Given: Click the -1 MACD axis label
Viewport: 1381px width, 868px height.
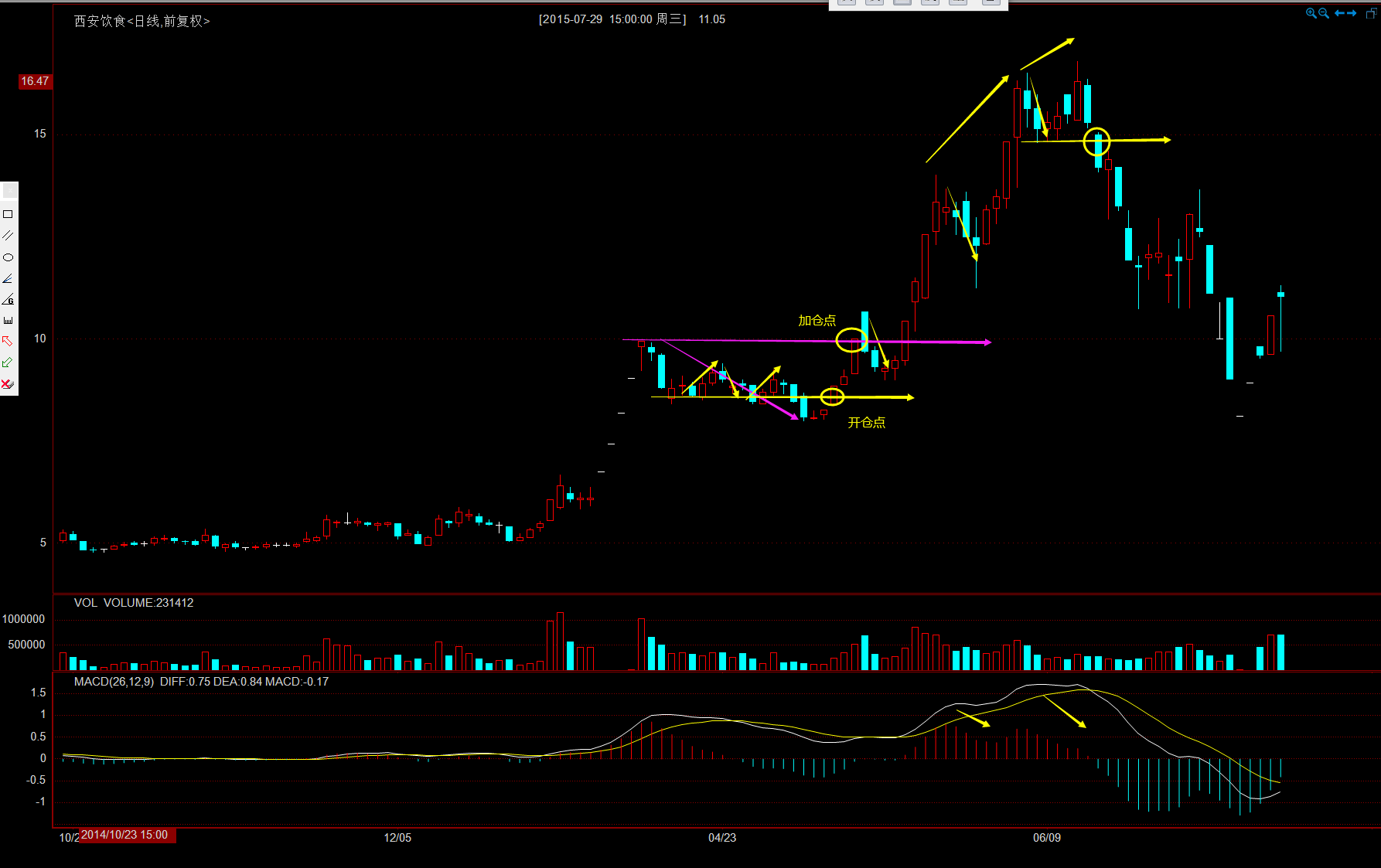Looking at the screenshot, I should 40,802.
